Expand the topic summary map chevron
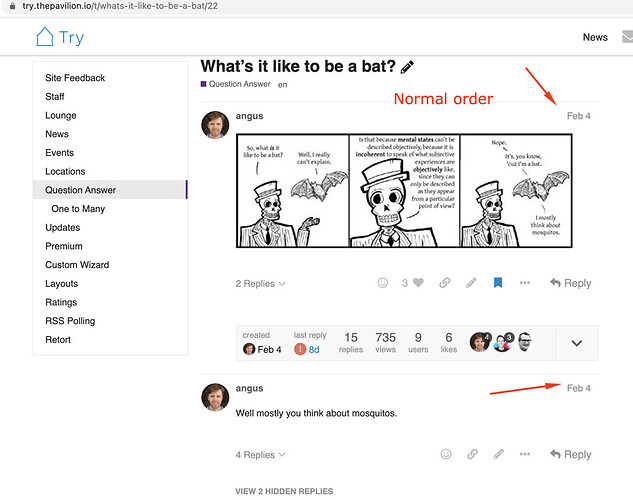 click(x=577, y=343)
